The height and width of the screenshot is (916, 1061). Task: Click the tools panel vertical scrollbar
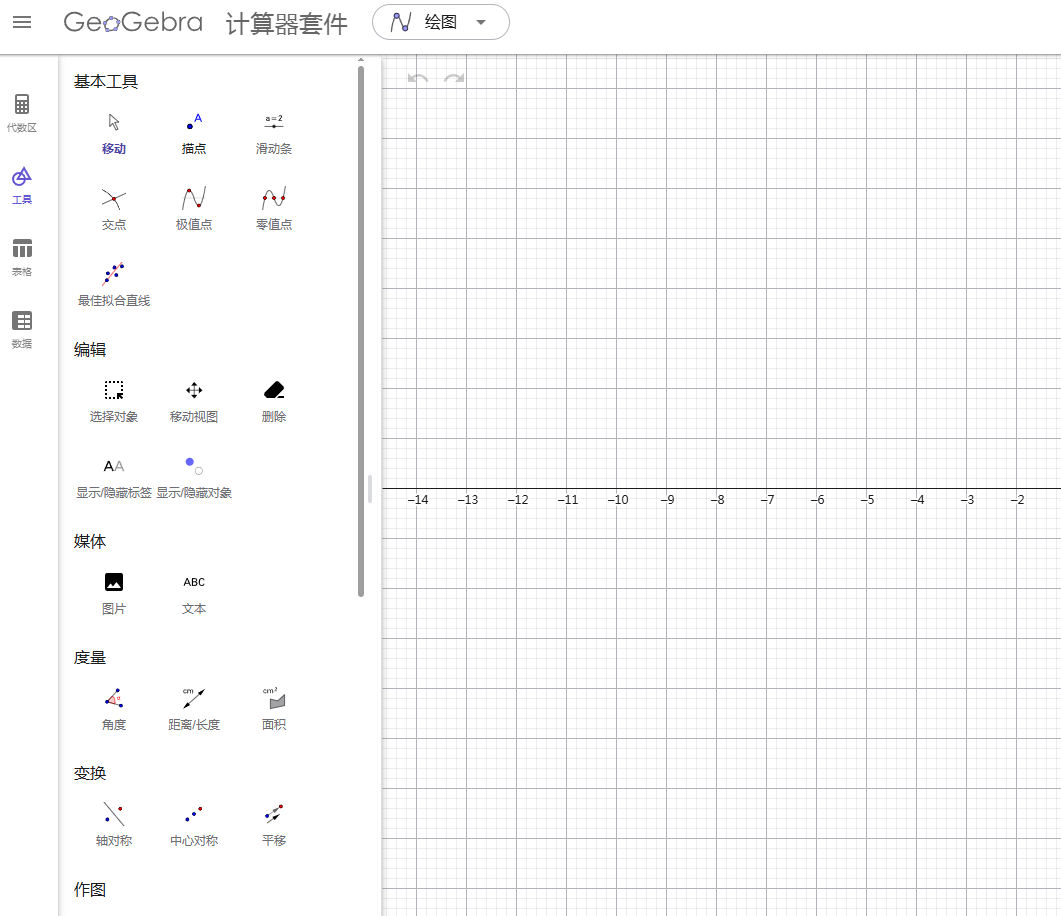point(361,330)
